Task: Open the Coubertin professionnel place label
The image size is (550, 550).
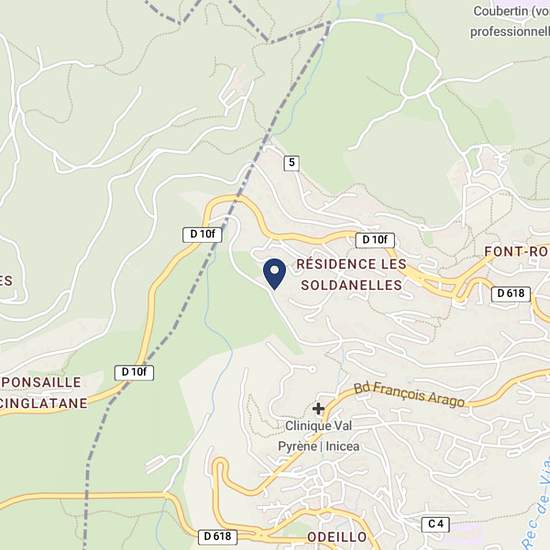Action: point(510,21)
